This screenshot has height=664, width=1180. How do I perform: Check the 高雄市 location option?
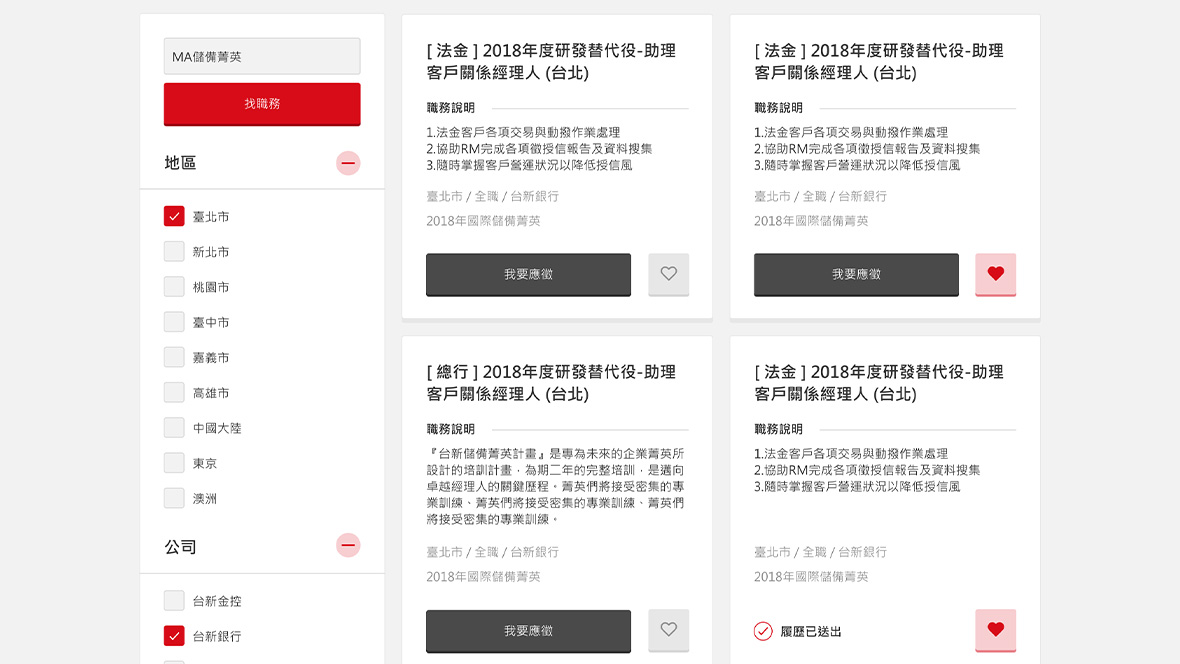click(x=174, y=393)
